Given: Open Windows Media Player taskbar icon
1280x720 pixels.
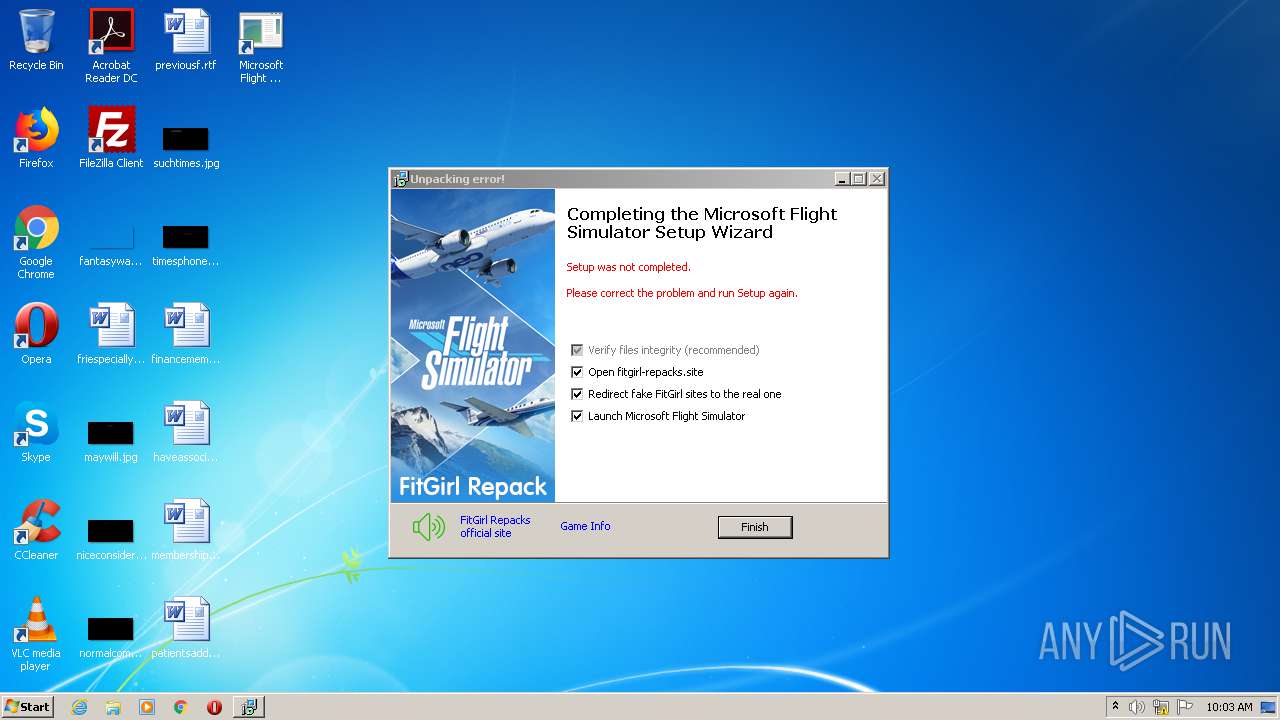Looking at the screenshot, I should [x=147, y=707].
